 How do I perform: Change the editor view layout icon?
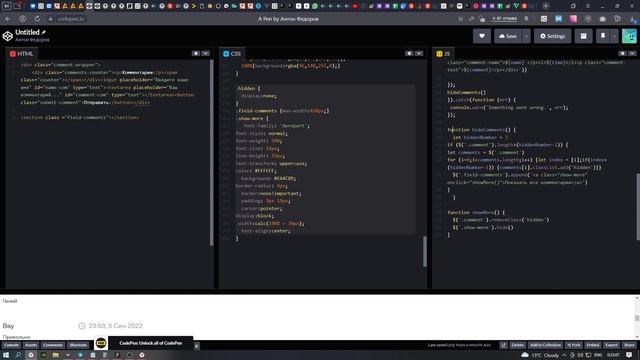click(583, 36)
